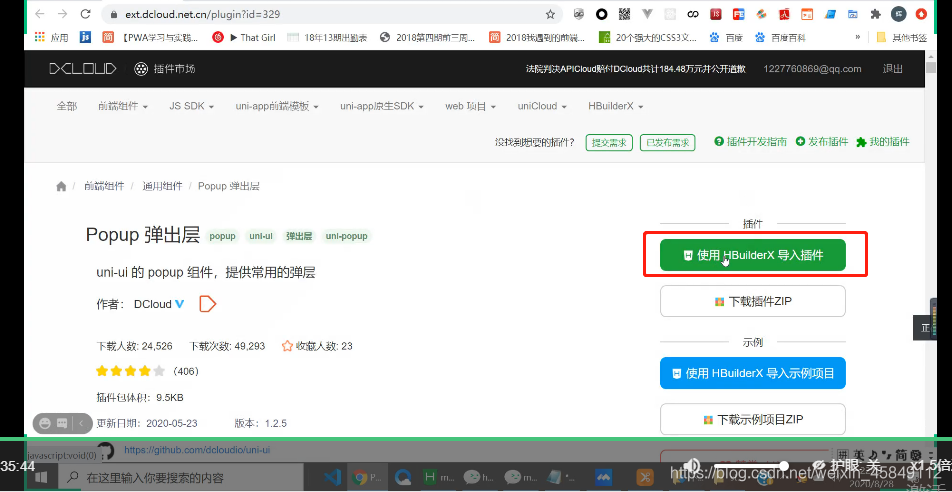Click the orange tag icon beside DCloud
The image size is (952, 492).
[x=208, y=304]
